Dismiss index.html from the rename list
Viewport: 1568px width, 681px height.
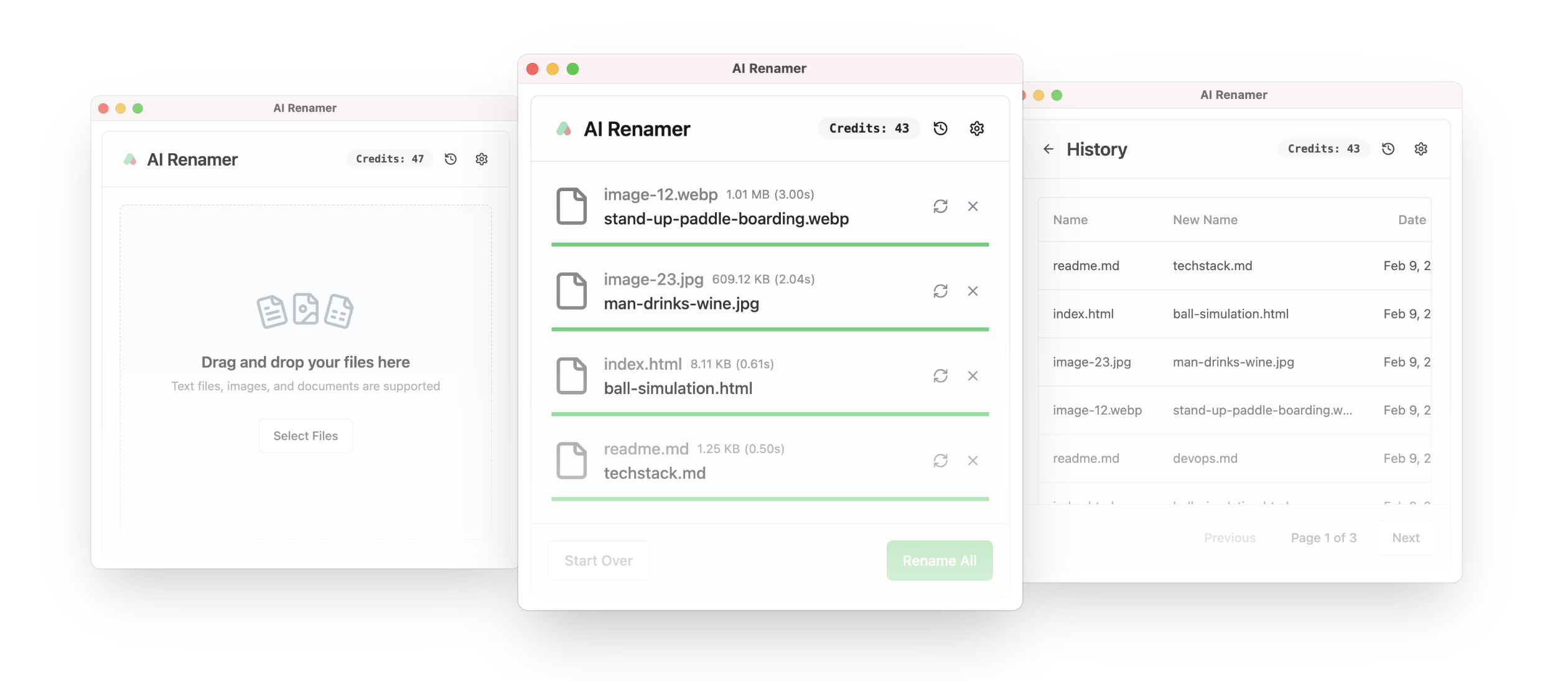973,376
